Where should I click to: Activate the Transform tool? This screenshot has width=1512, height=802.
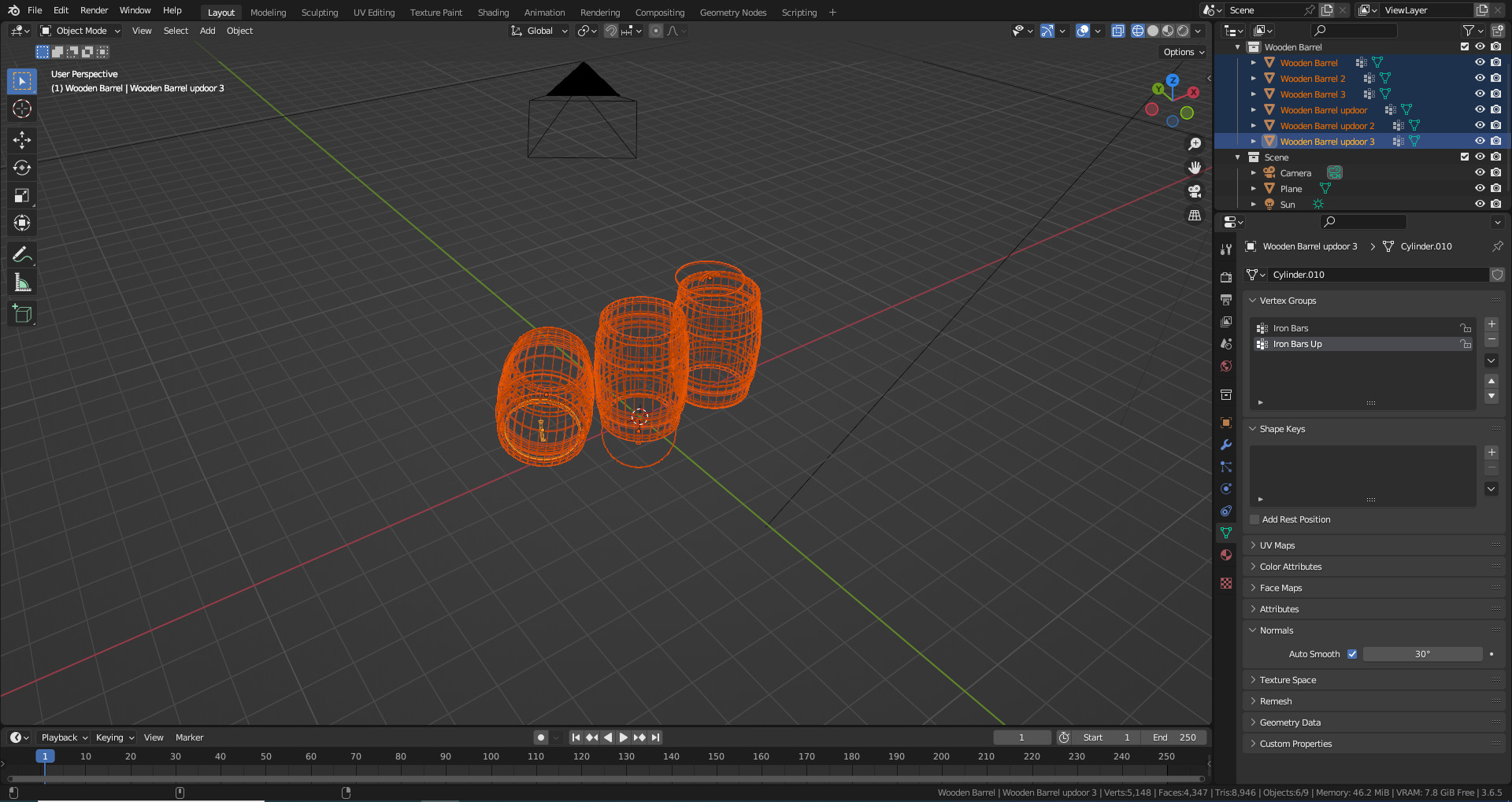pyautogui.click(x=22, y=223)
